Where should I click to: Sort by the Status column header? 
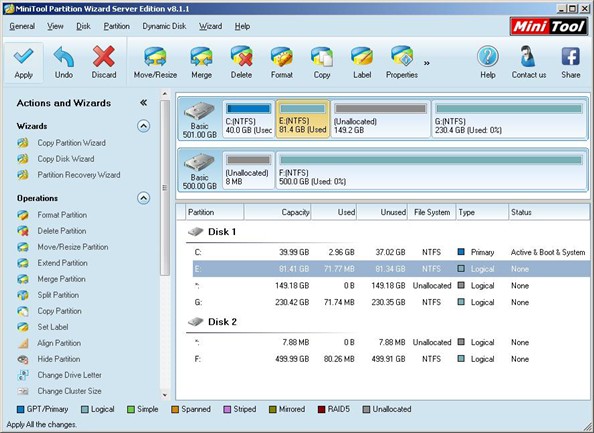(549, 212)
